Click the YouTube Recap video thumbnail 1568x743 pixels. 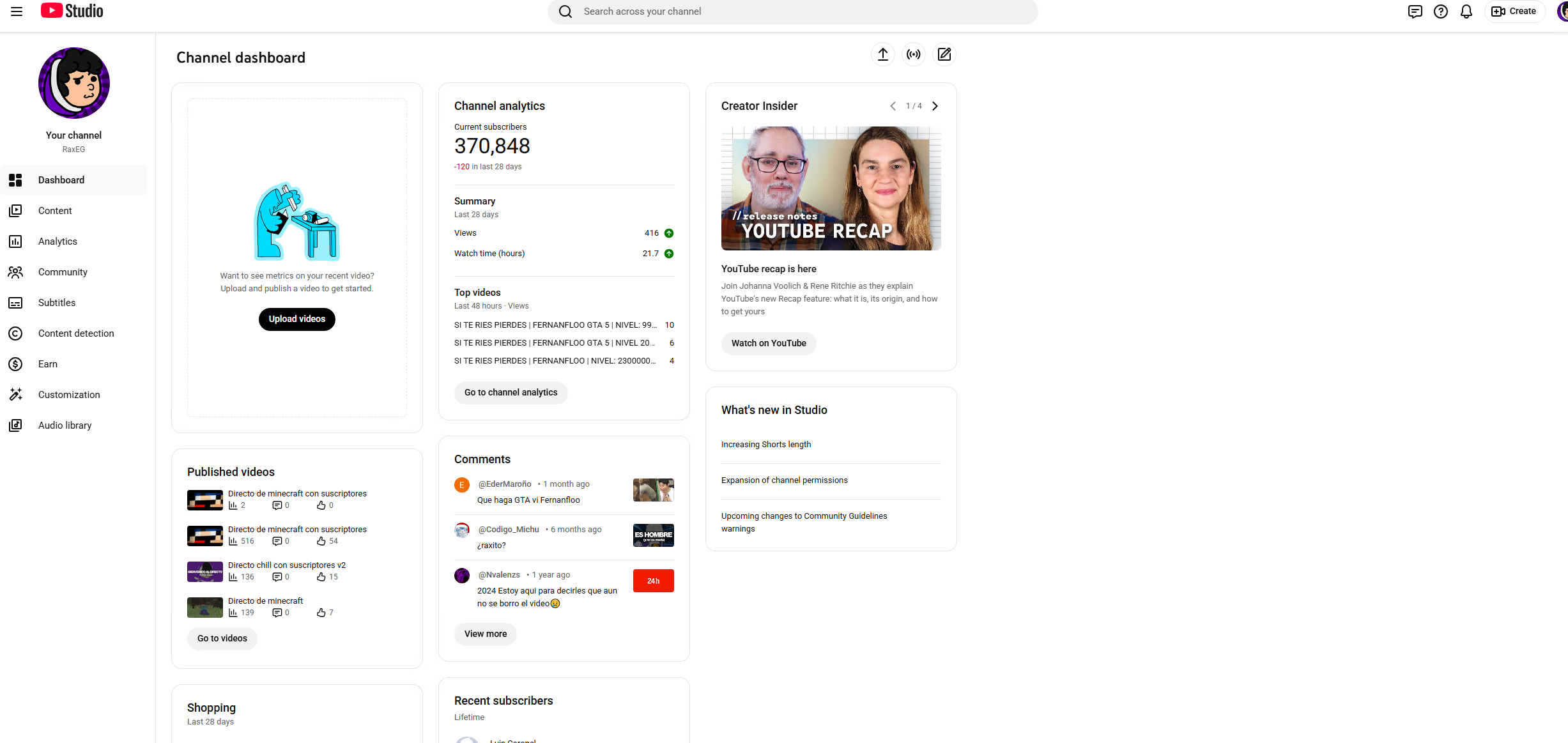pyautogui.click(x=831, y=188)
